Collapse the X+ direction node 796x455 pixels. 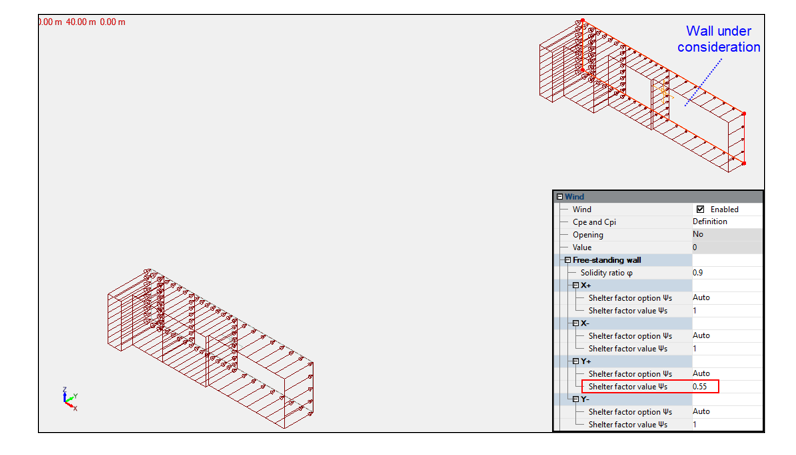(575, 286)
